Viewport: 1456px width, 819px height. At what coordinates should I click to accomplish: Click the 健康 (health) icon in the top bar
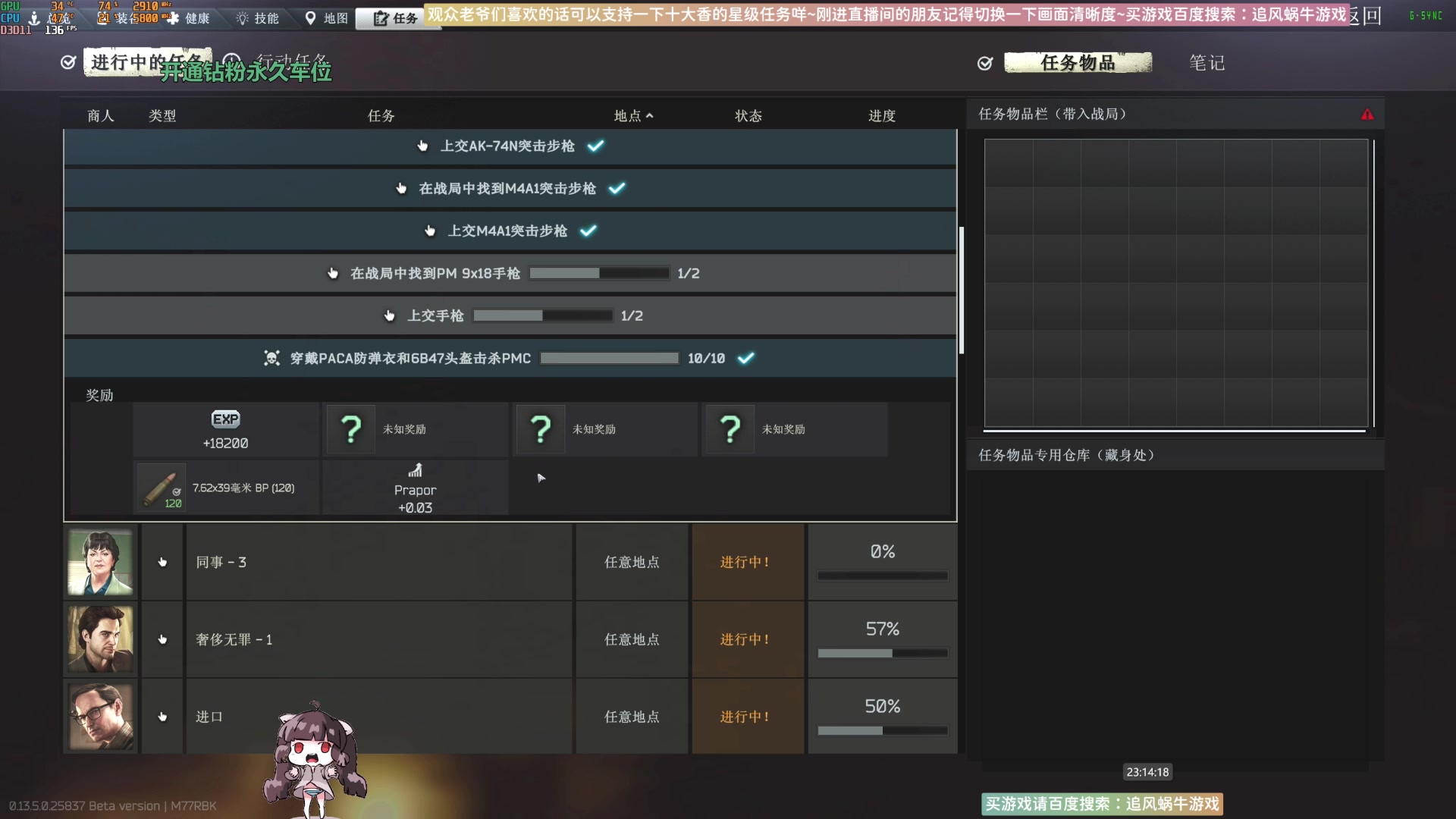coord(174,18)
